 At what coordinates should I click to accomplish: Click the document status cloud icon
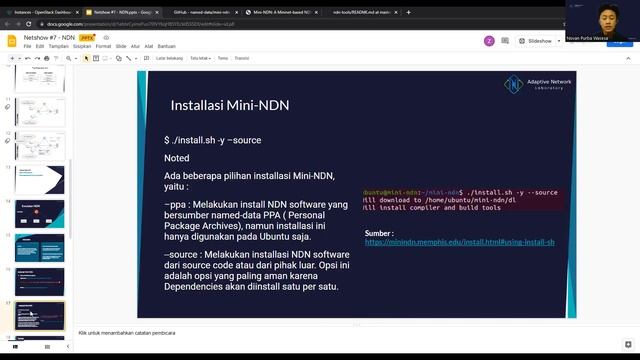[x=106, y=38]
